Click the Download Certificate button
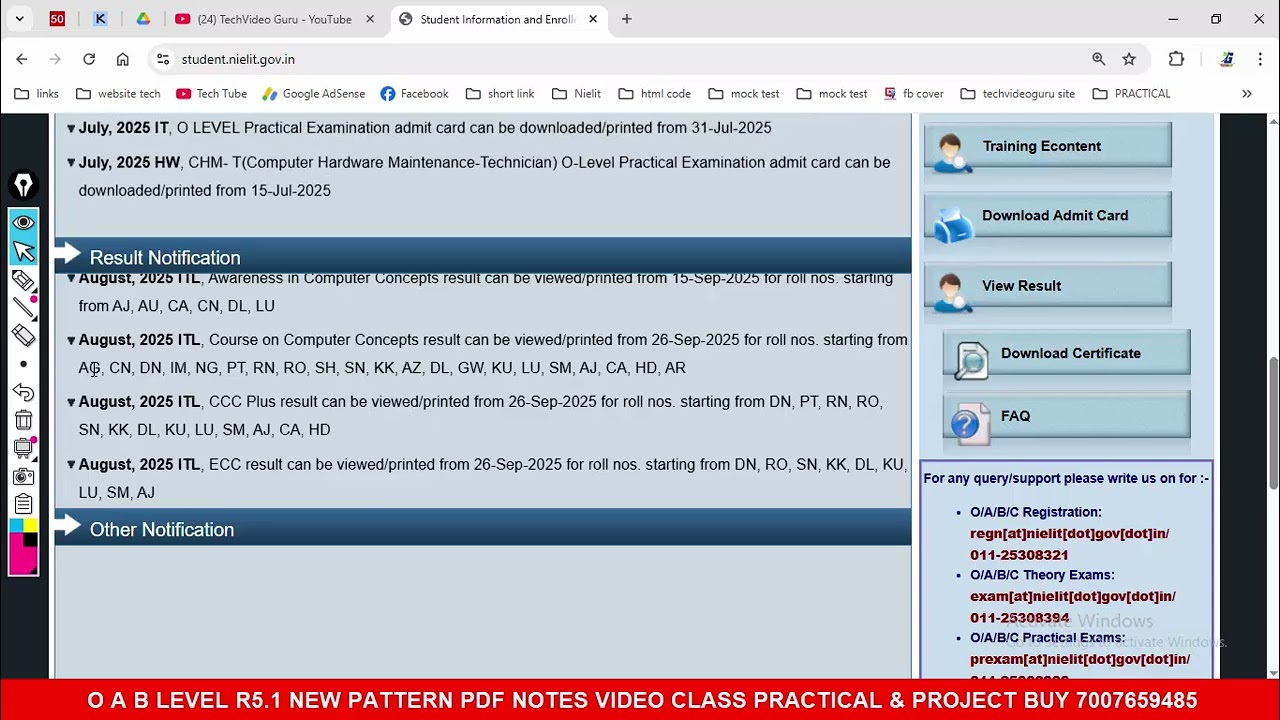Image resolution: width=1280 pixels, height=720 pixels. (1066, 354)
